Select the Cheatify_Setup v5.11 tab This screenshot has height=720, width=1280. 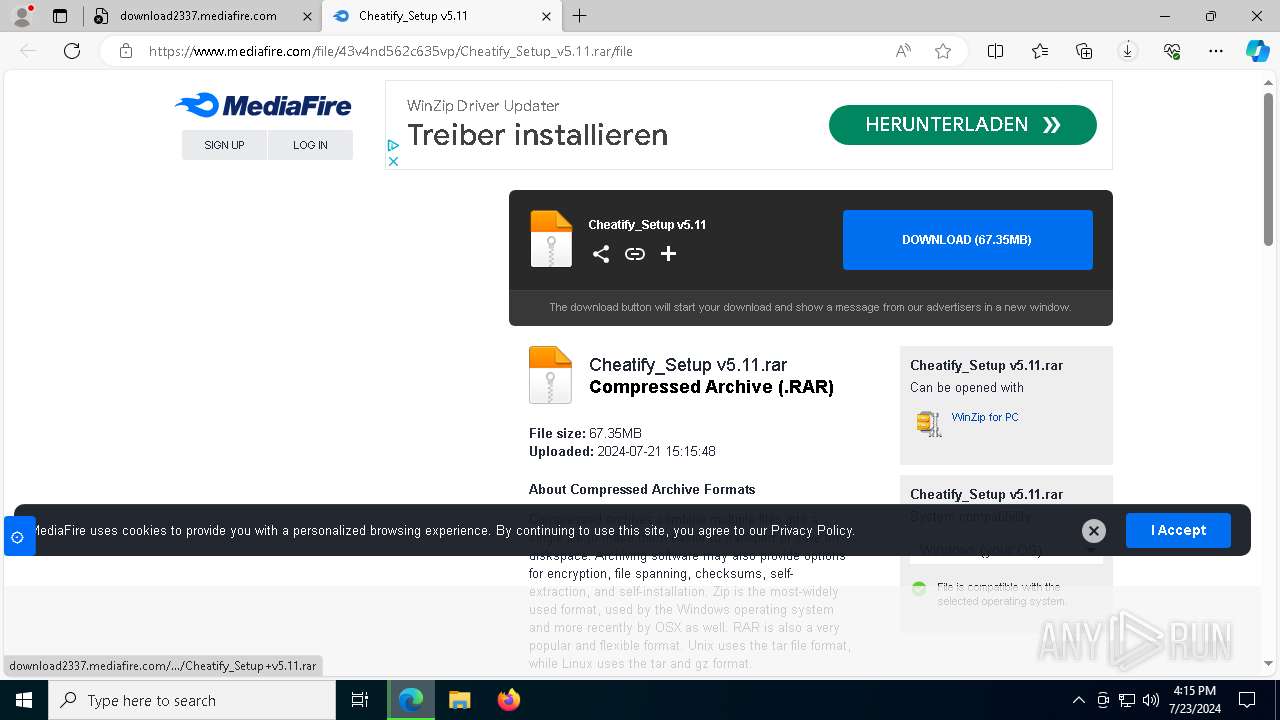tap(441, 16)
